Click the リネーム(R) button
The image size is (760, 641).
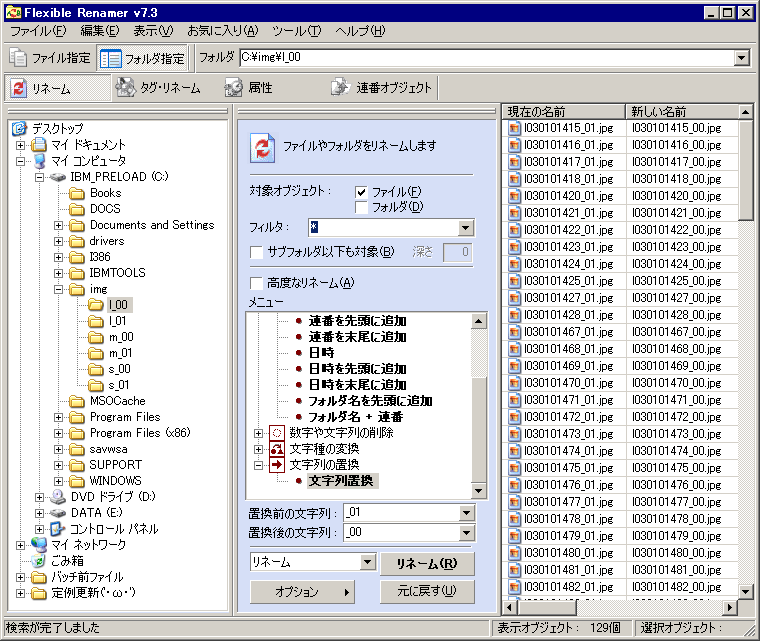pos(427,563)
